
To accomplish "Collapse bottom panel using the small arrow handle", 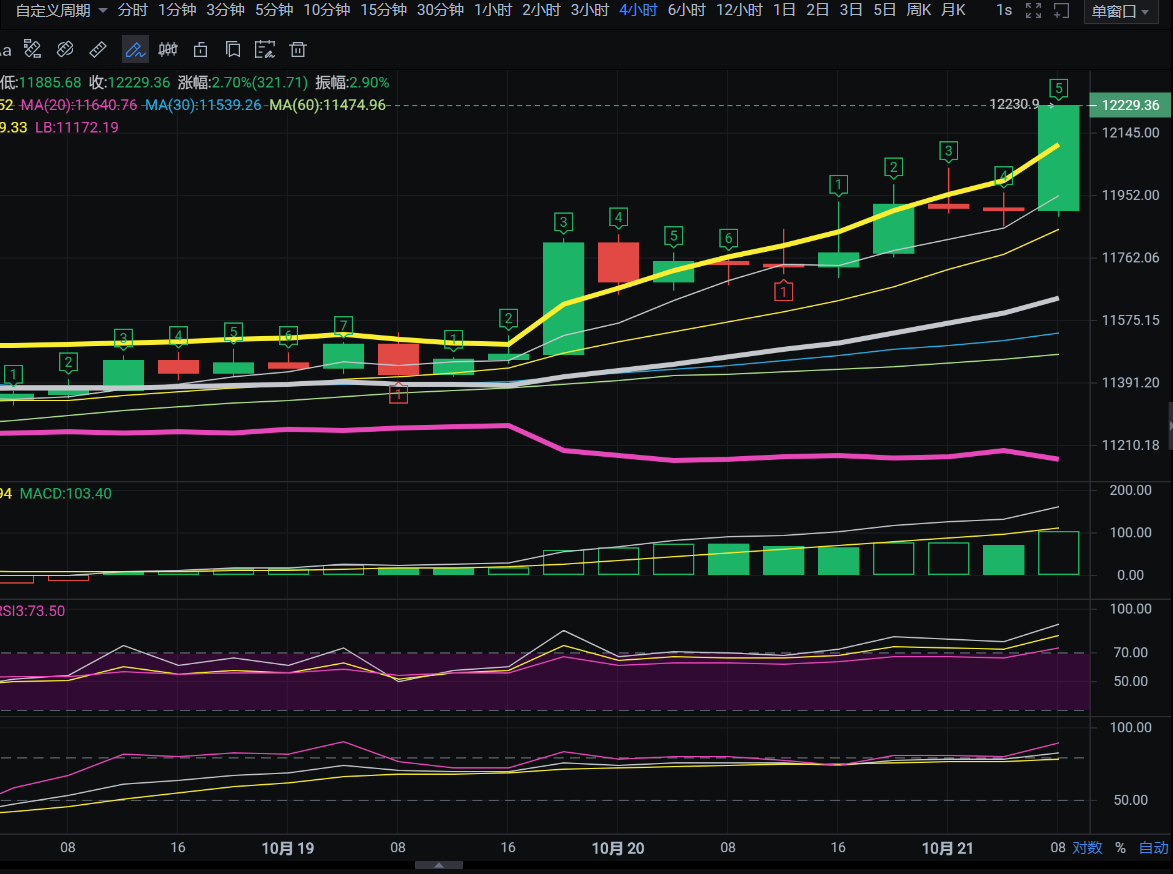I will (439, 866).
